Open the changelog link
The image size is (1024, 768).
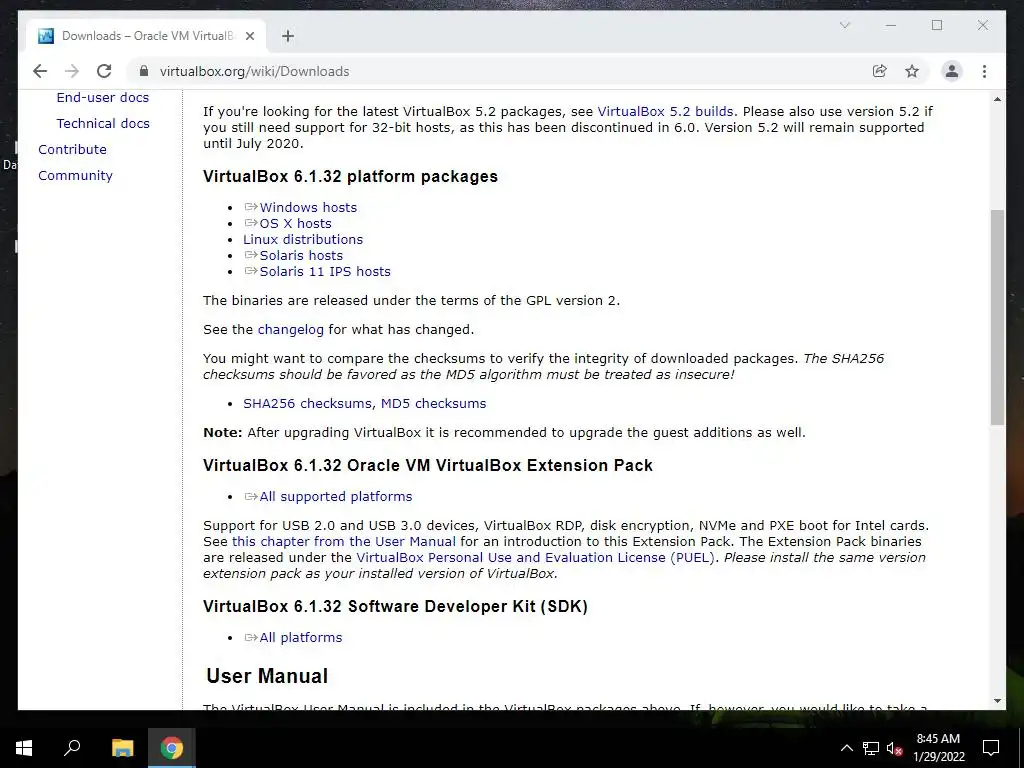tap(291, 330)
